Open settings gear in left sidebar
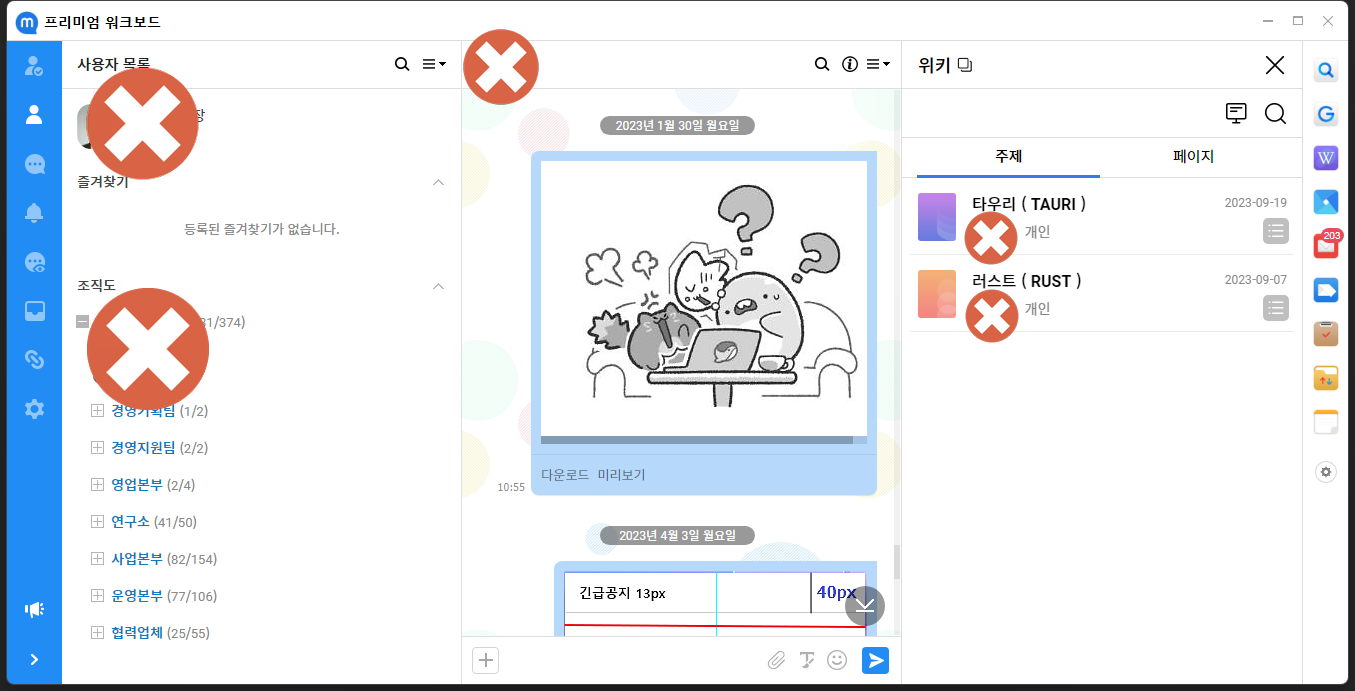The image size is (1355, 691). [34, 409]
